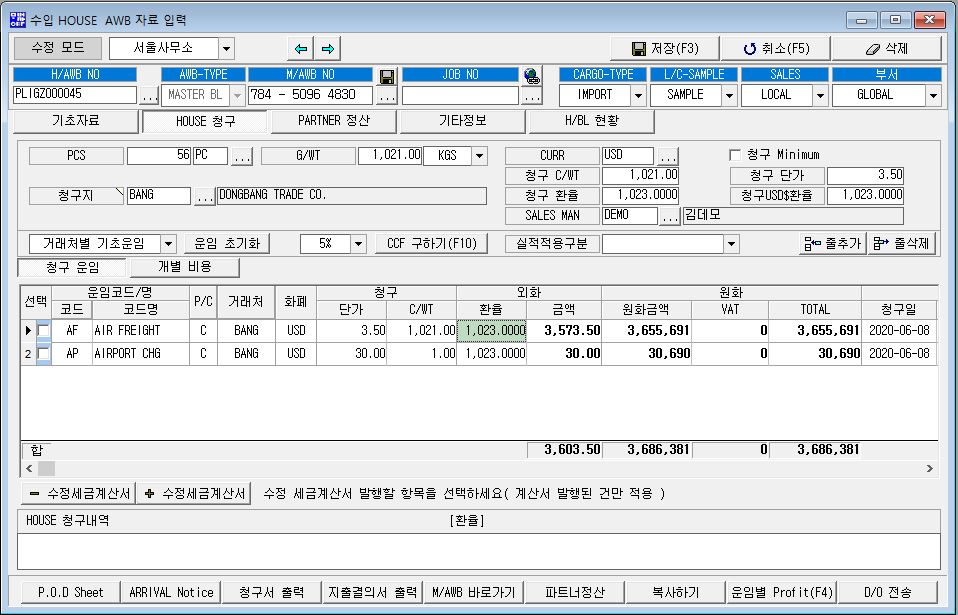
Task: Open the 서울사무소 office dropdown
Action: [x=226, y=48]
